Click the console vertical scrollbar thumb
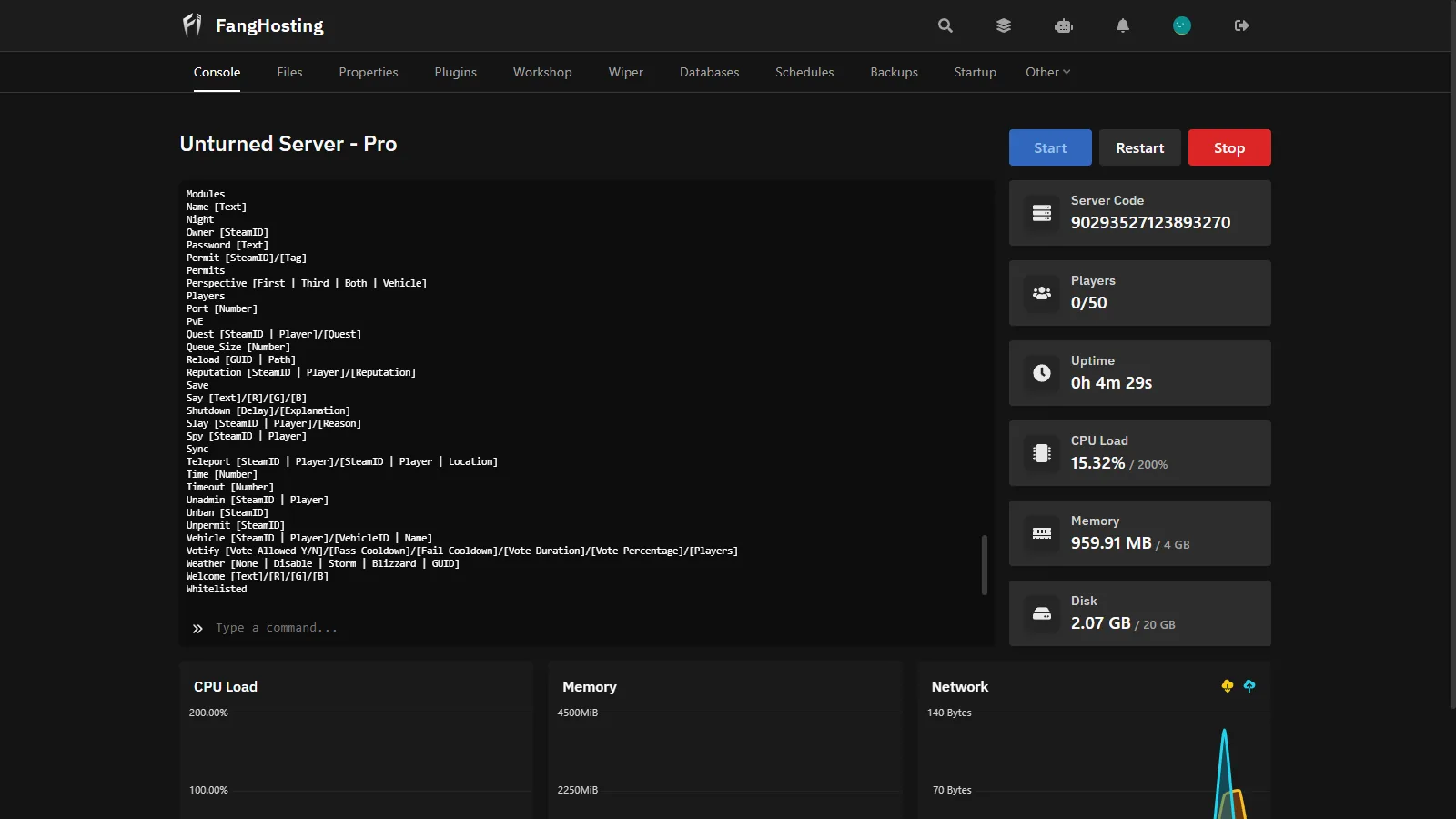Viewport: 1456px width, 819px height. [x=985, y=564]
